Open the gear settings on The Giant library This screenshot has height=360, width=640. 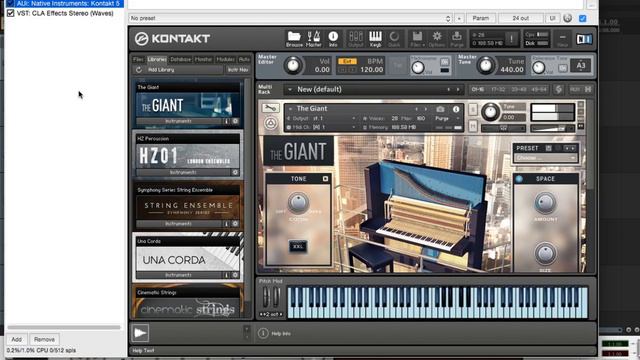tap(235, 121)
